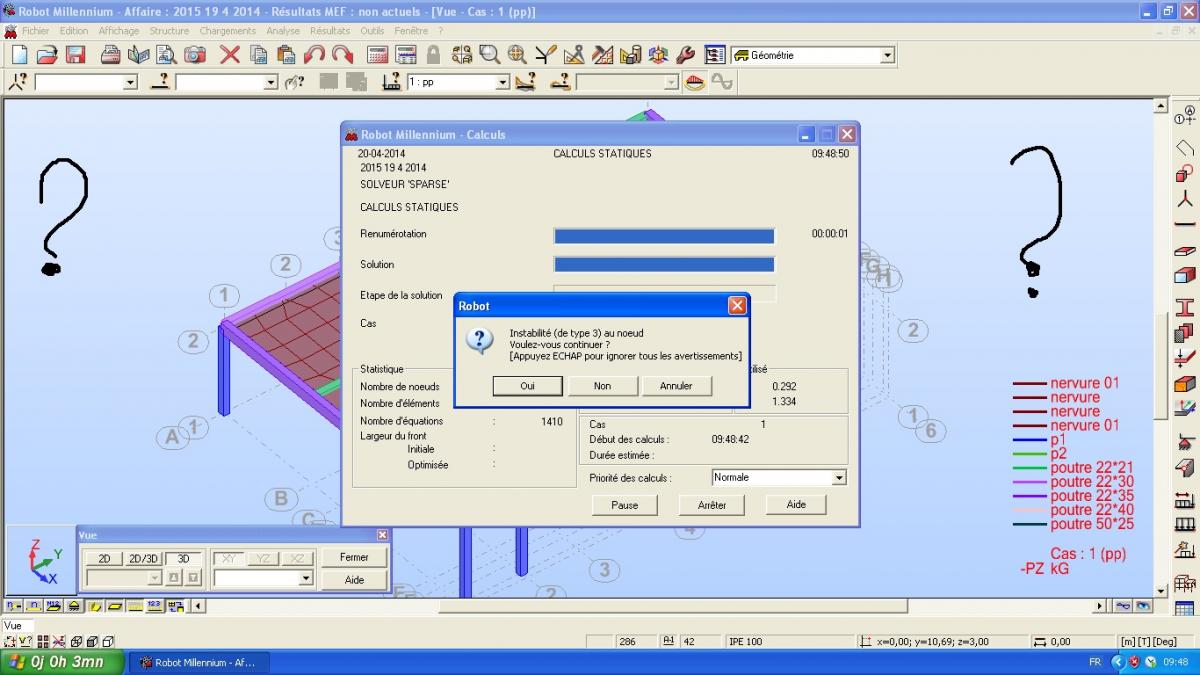
Task: Open the Résultats menu
Action: point(330,31)
